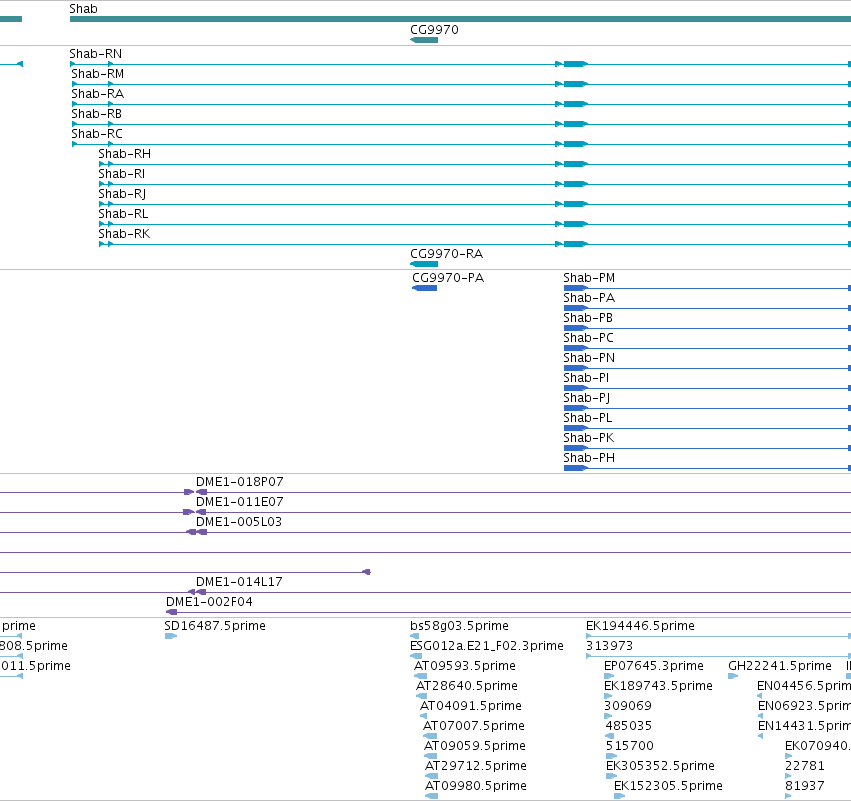This screenshot has height=801, width=851.
Task: Click the AT09593.5prime EST label
Action: pos(465,666)
